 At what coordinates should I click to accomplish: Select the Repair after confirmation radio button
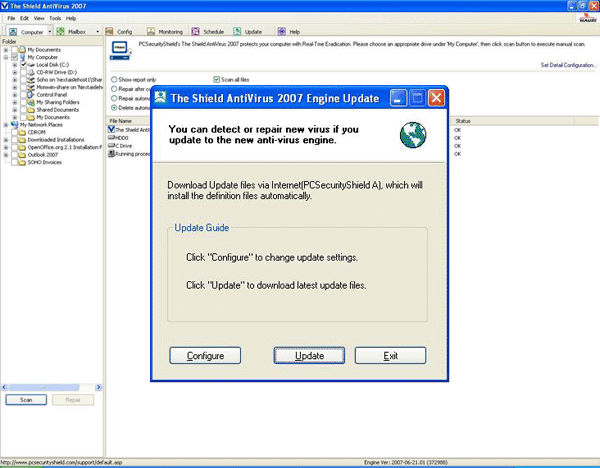114,89
